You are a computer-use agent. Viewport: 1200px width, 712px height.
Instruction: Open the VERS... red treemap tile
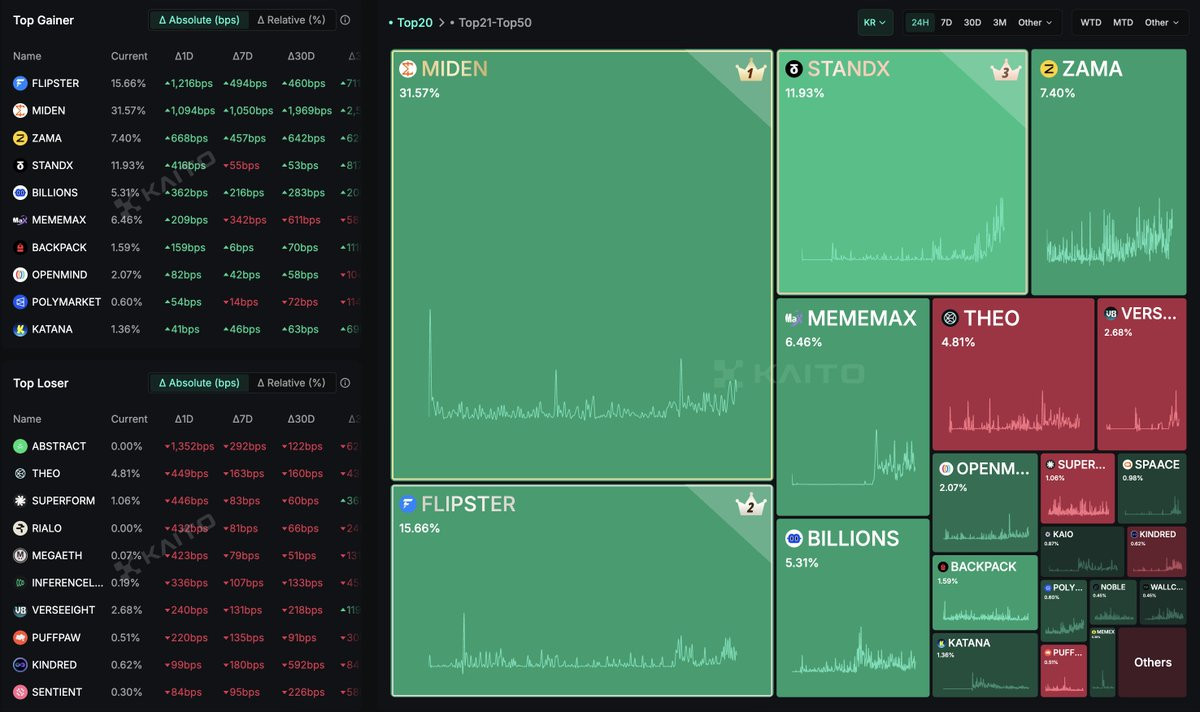[1141, 374]
